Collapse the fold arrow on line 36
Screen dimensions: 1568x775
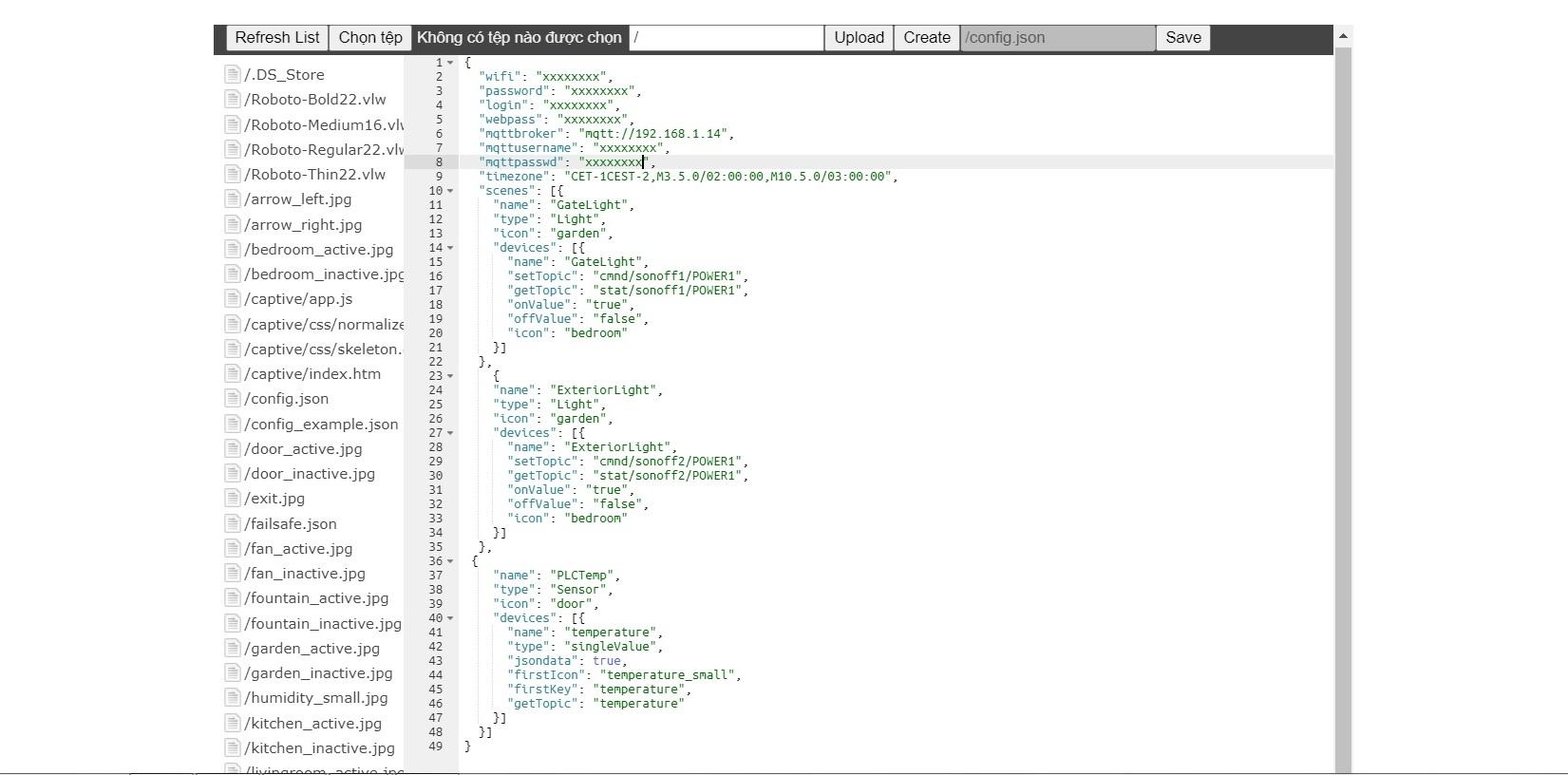pos(450,561)
